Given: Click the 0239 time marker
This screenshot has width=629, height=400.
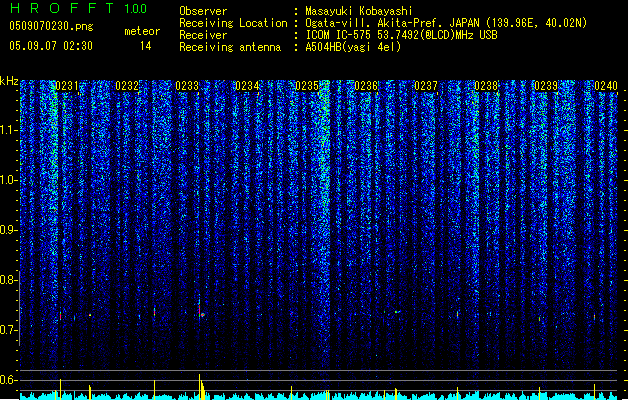Looking at the screenshot, I should (546, 86).
